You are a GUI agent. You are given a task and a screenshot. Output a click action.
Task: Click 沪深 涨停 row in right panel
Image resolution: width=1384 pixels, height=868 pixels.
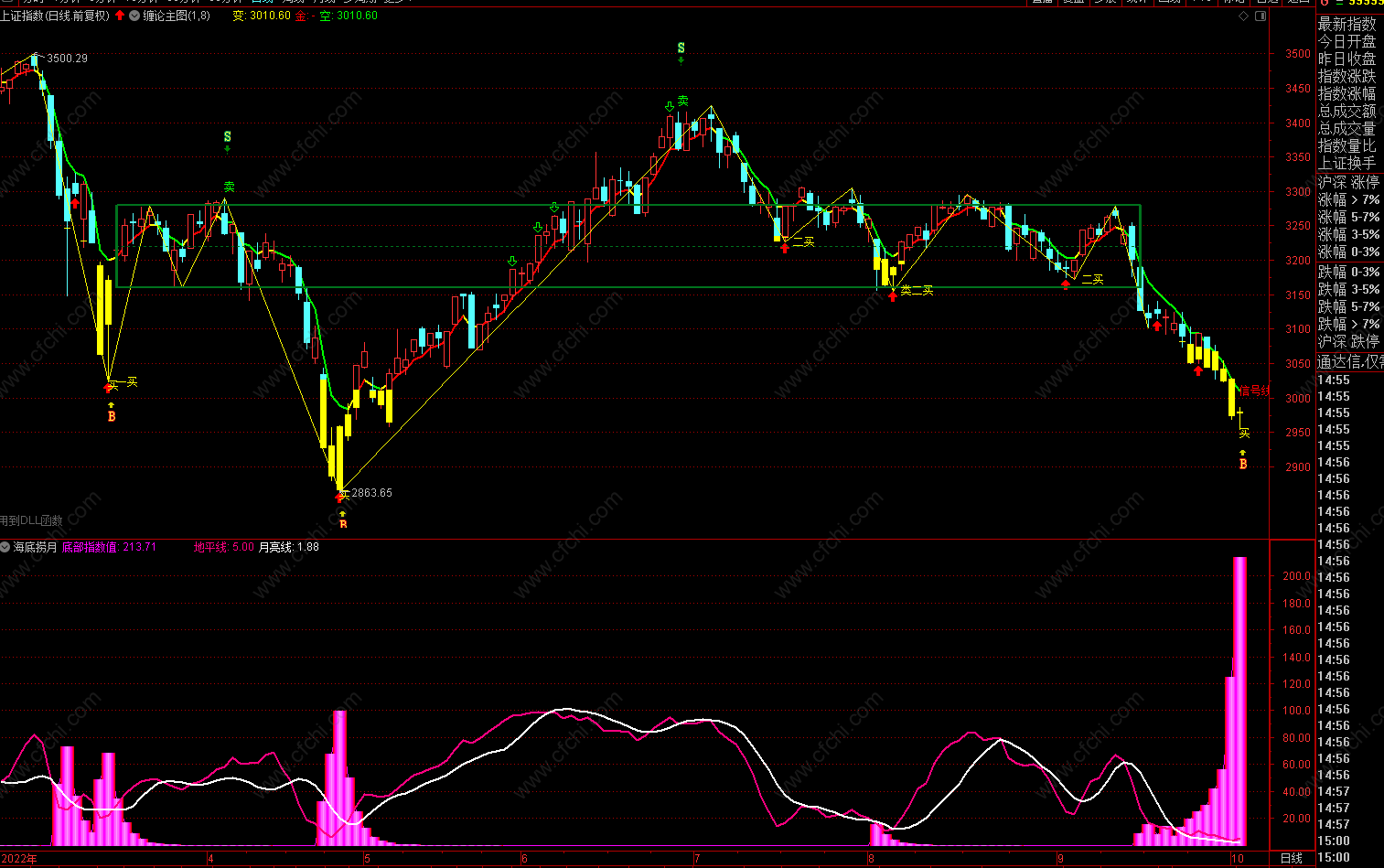1349,182
